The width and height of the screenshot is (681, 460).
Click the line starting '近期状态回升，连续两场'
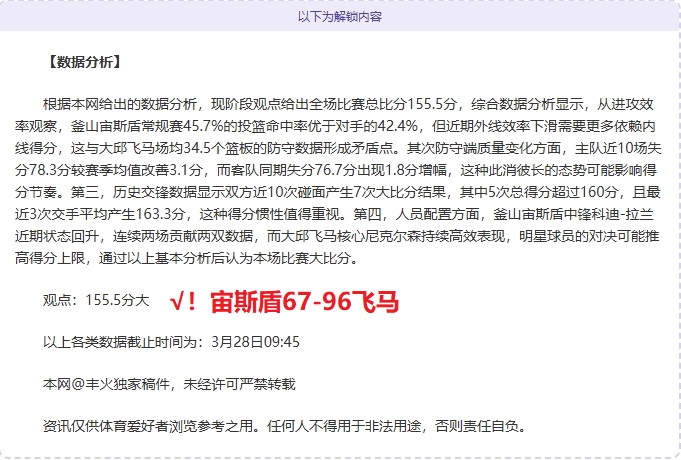(337, 236)
